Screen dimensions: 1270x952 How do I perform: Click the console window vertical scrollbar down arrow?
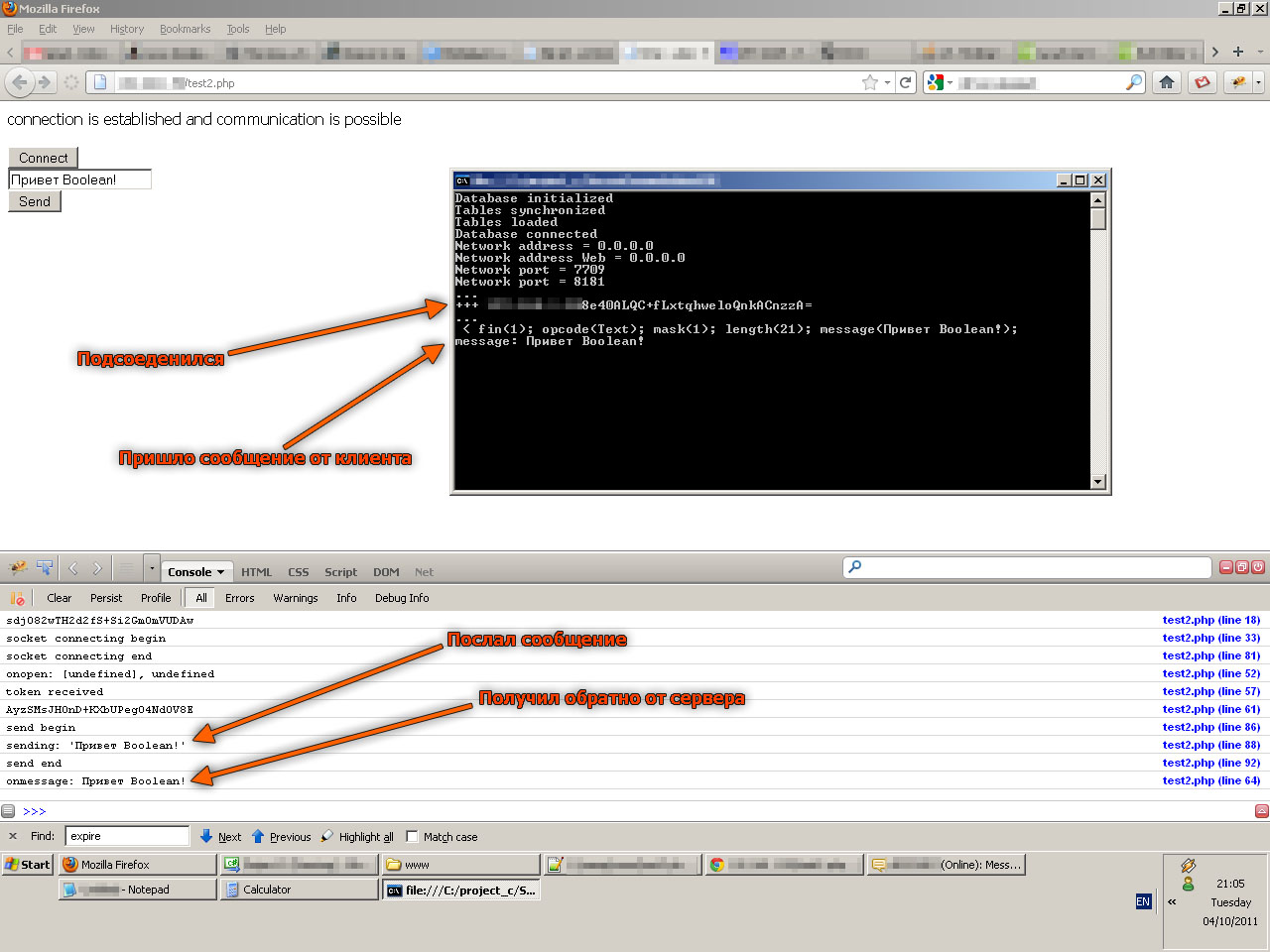(x=1097, y=482)
